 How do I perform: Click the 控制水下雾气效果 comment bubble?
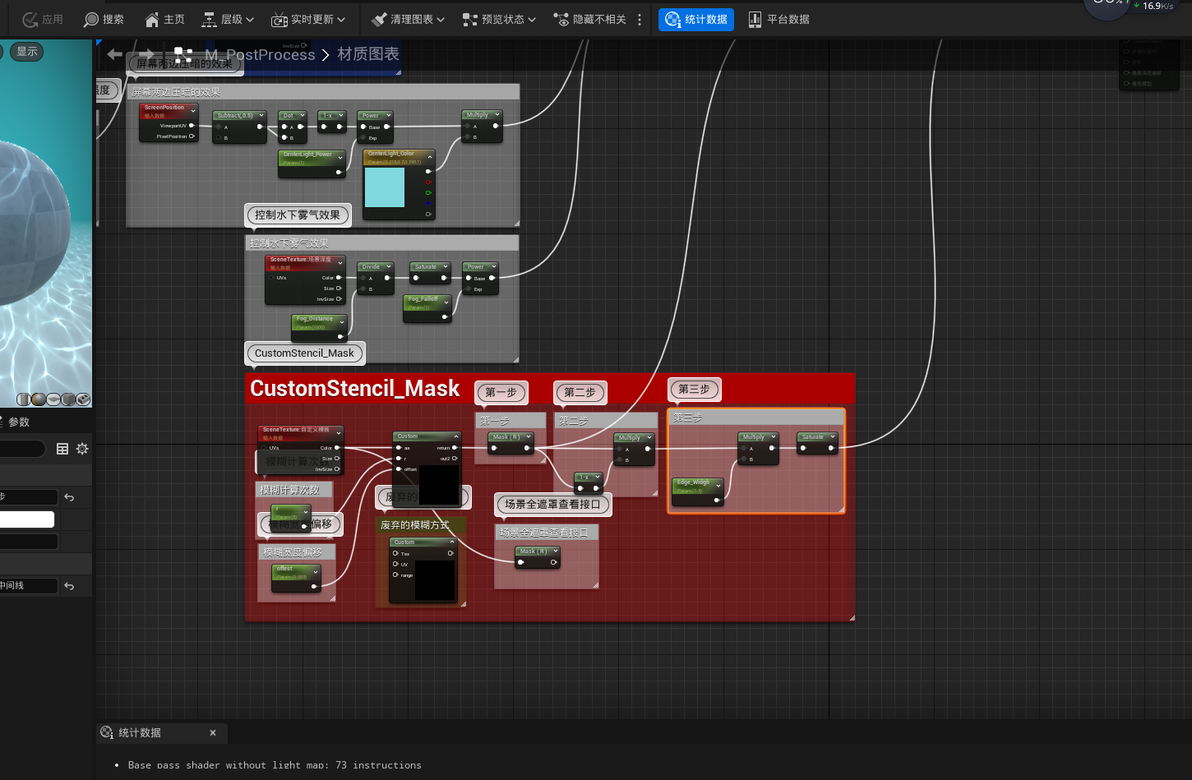point(297,215)
